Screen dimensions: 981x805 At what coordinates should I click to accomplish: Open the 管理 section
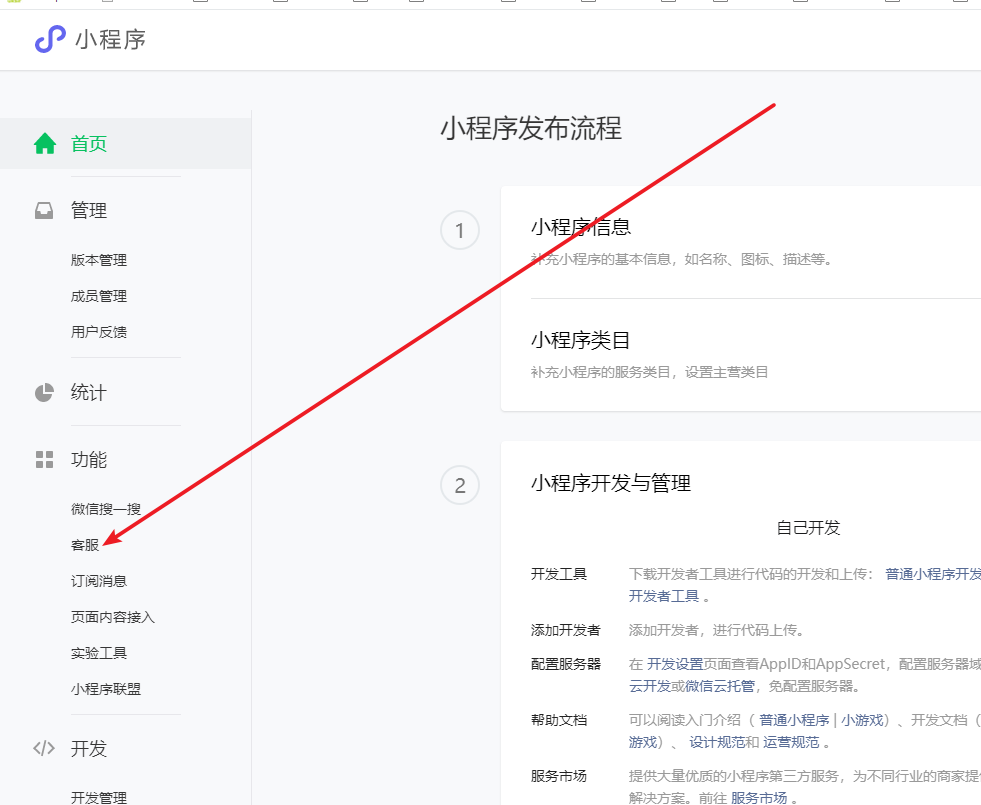tap(89, 211)
